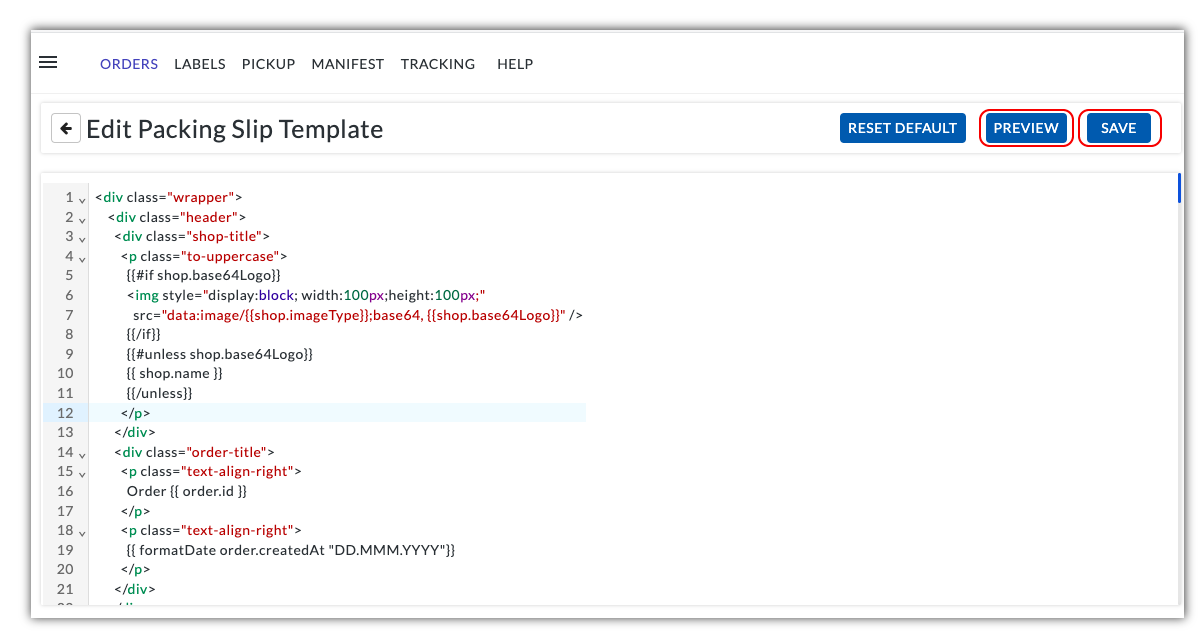
Task: Open the Pickup page
Action: [268, 64]
